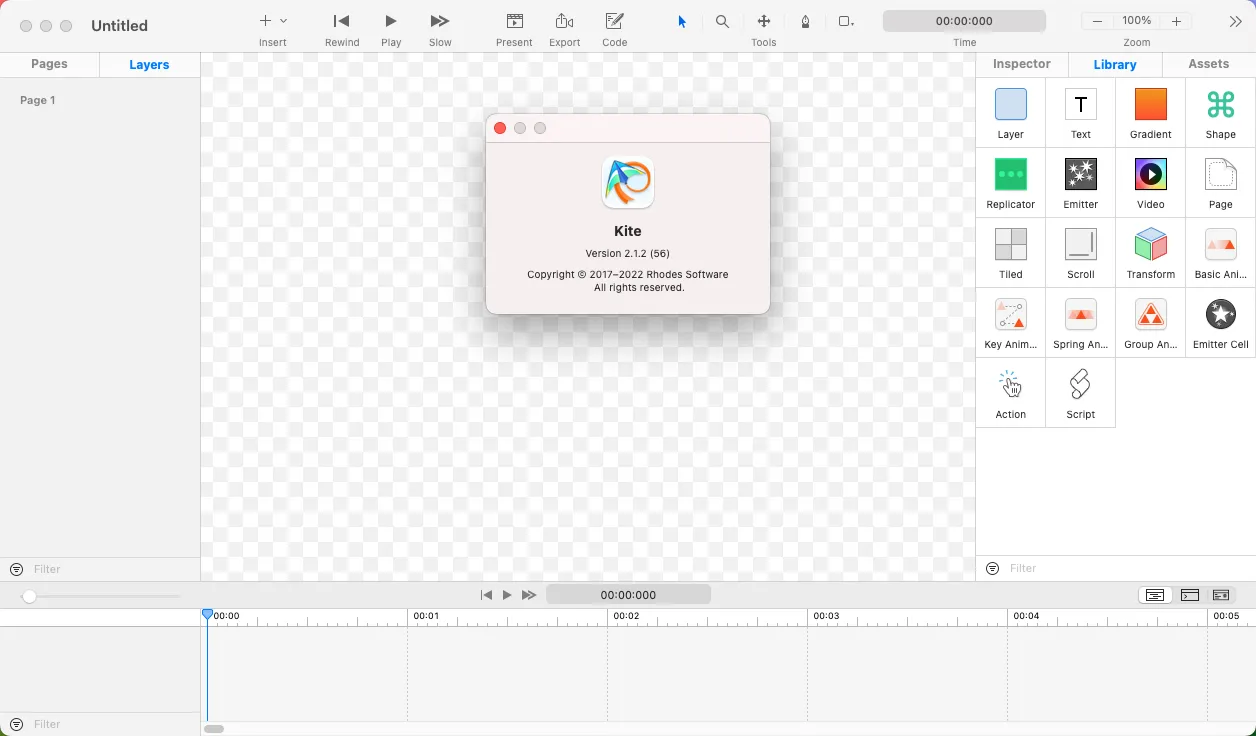Image resolution: width=1256 pixels, height=736 pixels.
Task: Click the 100% zoom value
Action: [x=1137, y=21]
